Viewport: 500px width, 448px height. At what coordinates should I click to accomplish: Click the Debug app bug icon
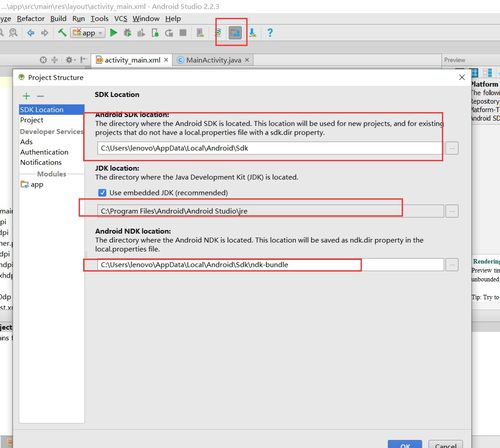(x=127, y=33)
